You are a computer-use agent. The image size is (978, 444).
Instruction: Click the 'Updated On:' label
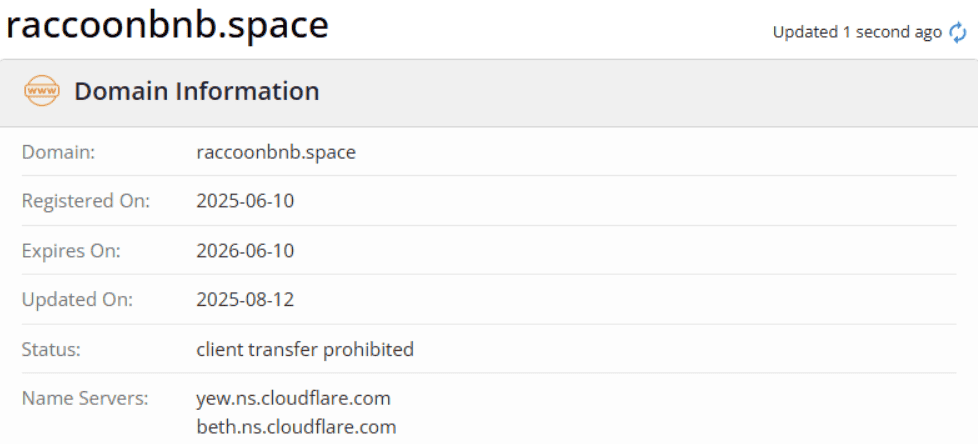tap(77, 300)
